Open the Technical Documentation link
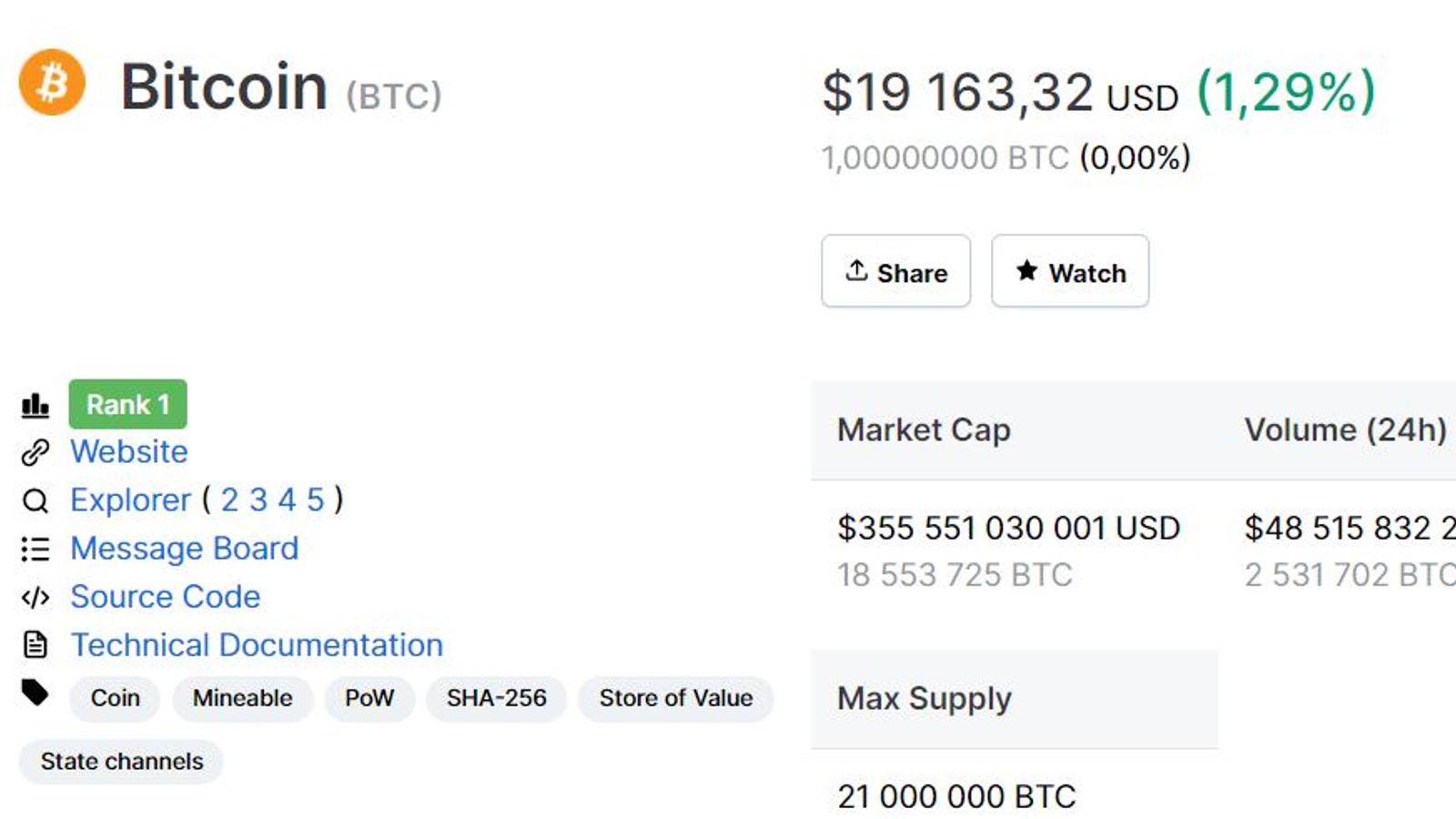1456x819 pixels. point(257,645)
